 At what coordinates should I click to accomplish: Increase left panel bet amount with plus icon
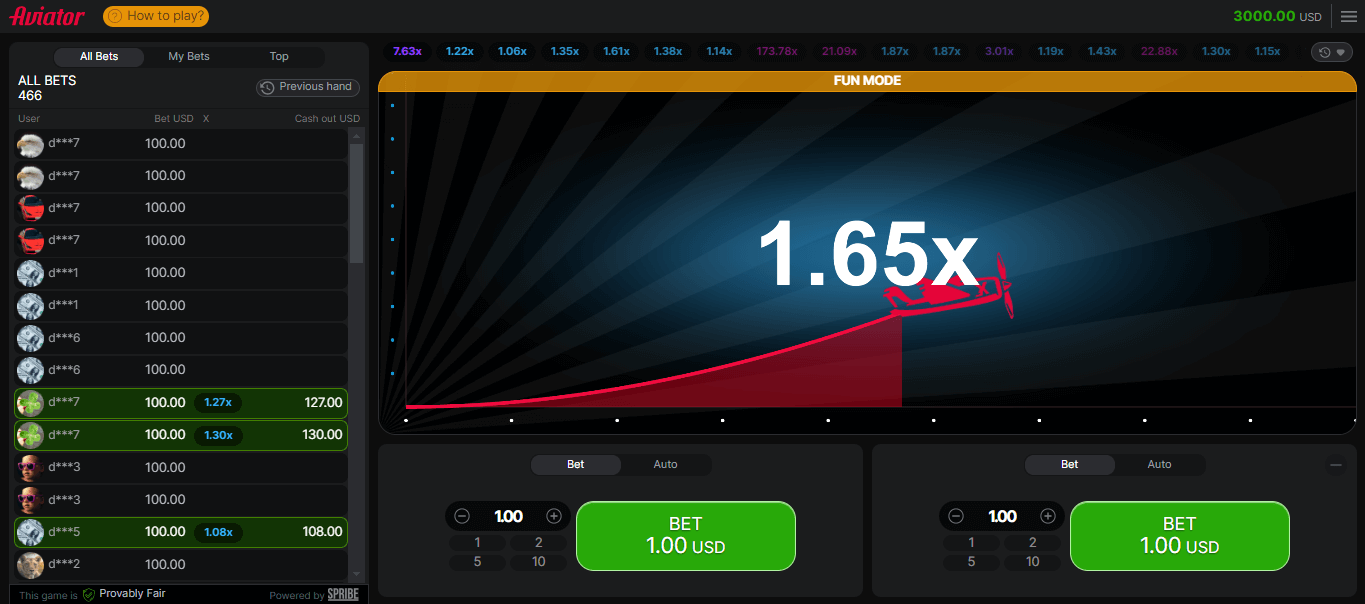(x=553, y=516)
